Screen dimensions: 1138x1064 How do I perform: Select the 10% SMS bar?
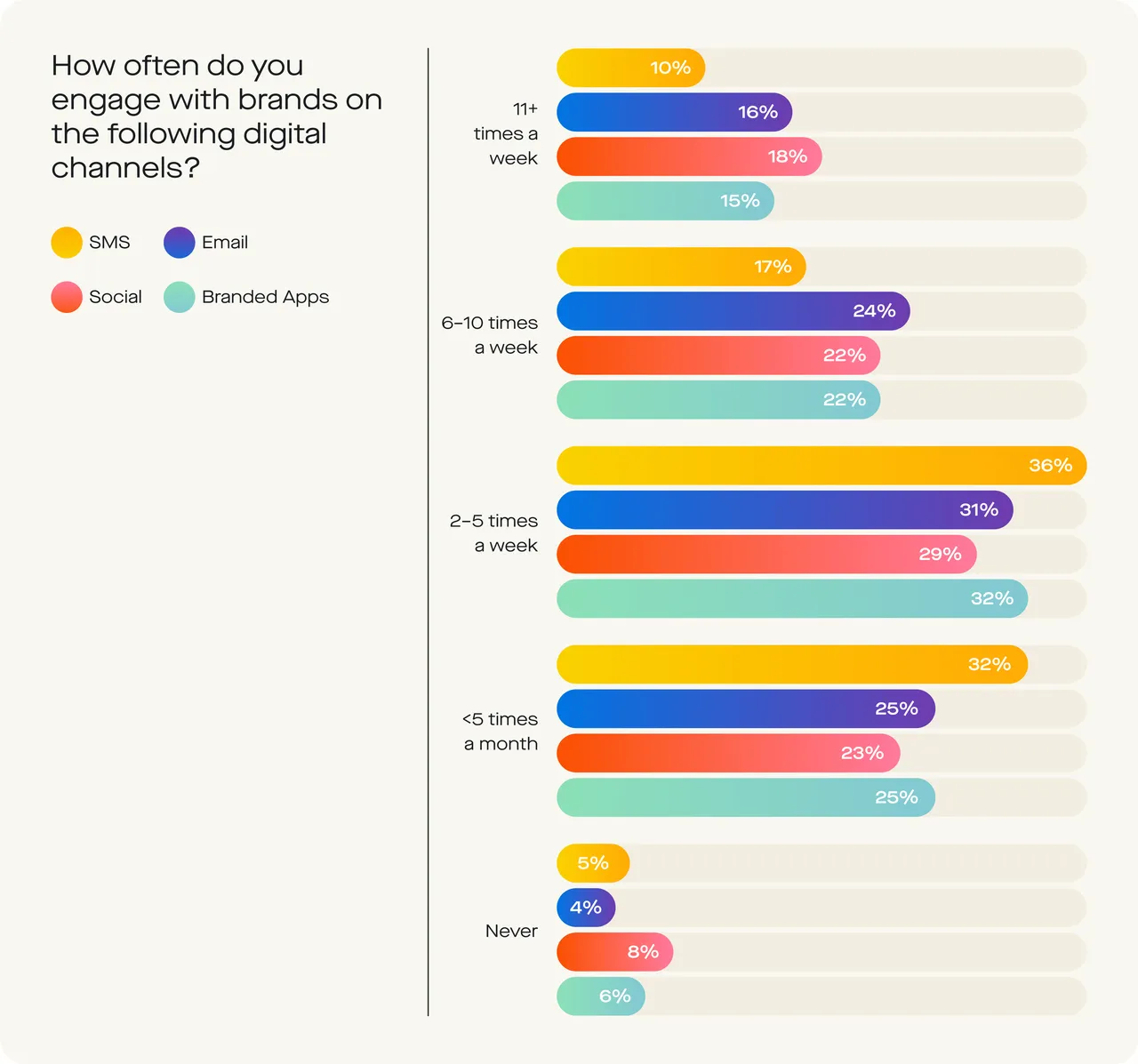pyautogui.click(x=631, y=68)
